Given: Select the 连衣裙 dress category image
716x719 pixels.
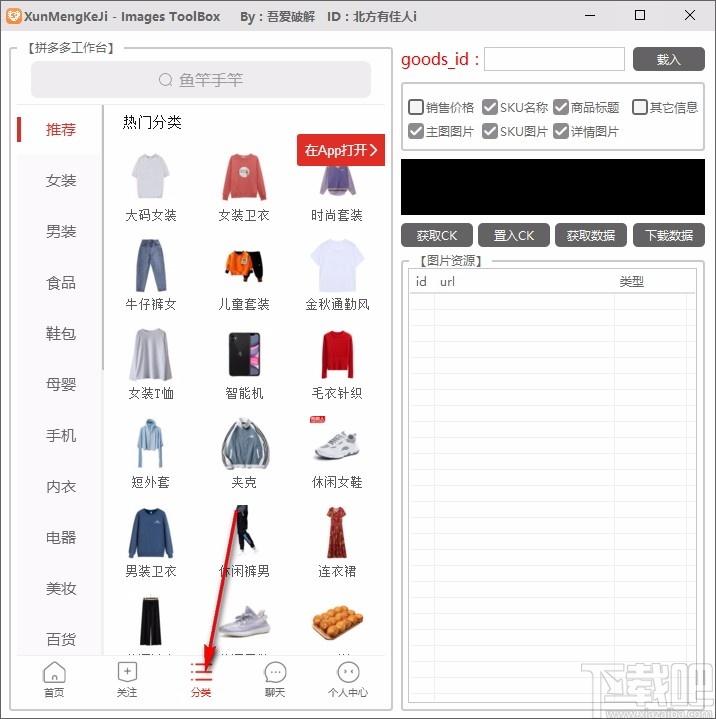Looking at the screenshot, I should click(337, 532).
